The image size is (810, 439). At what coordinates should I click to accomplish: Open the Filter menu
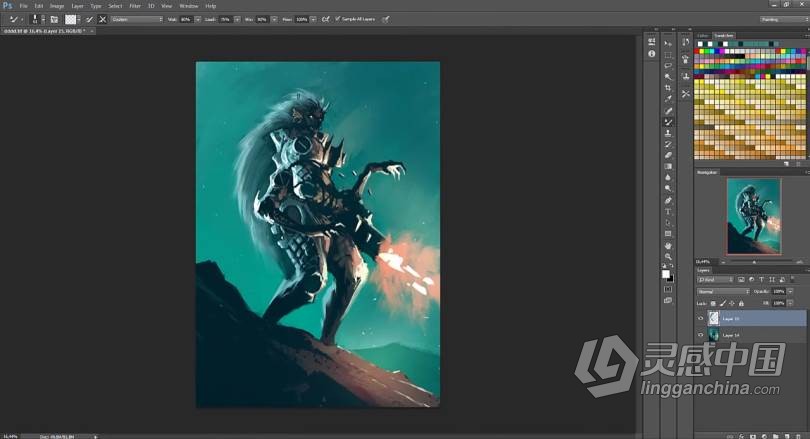(135, 6)
